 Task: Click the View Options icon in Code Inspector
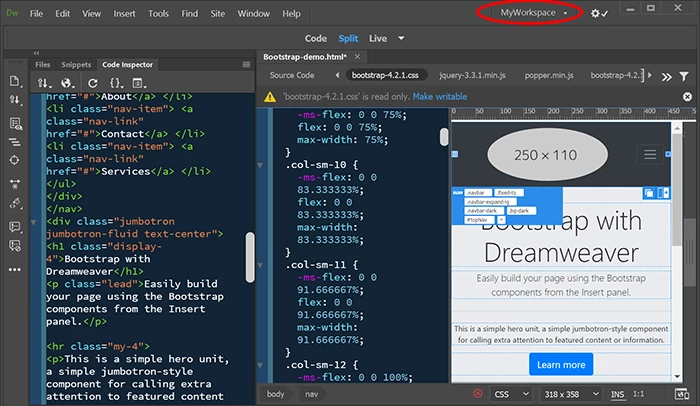point(139,83)
